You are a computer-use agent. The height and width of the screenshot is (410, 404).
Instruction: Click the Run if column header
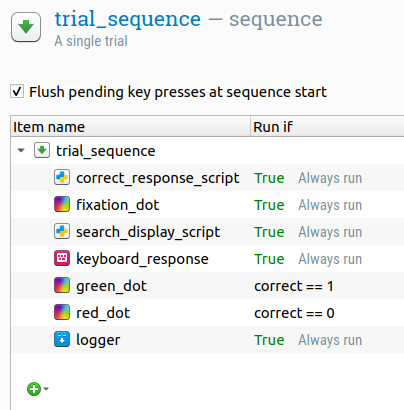tap(327, 127)
